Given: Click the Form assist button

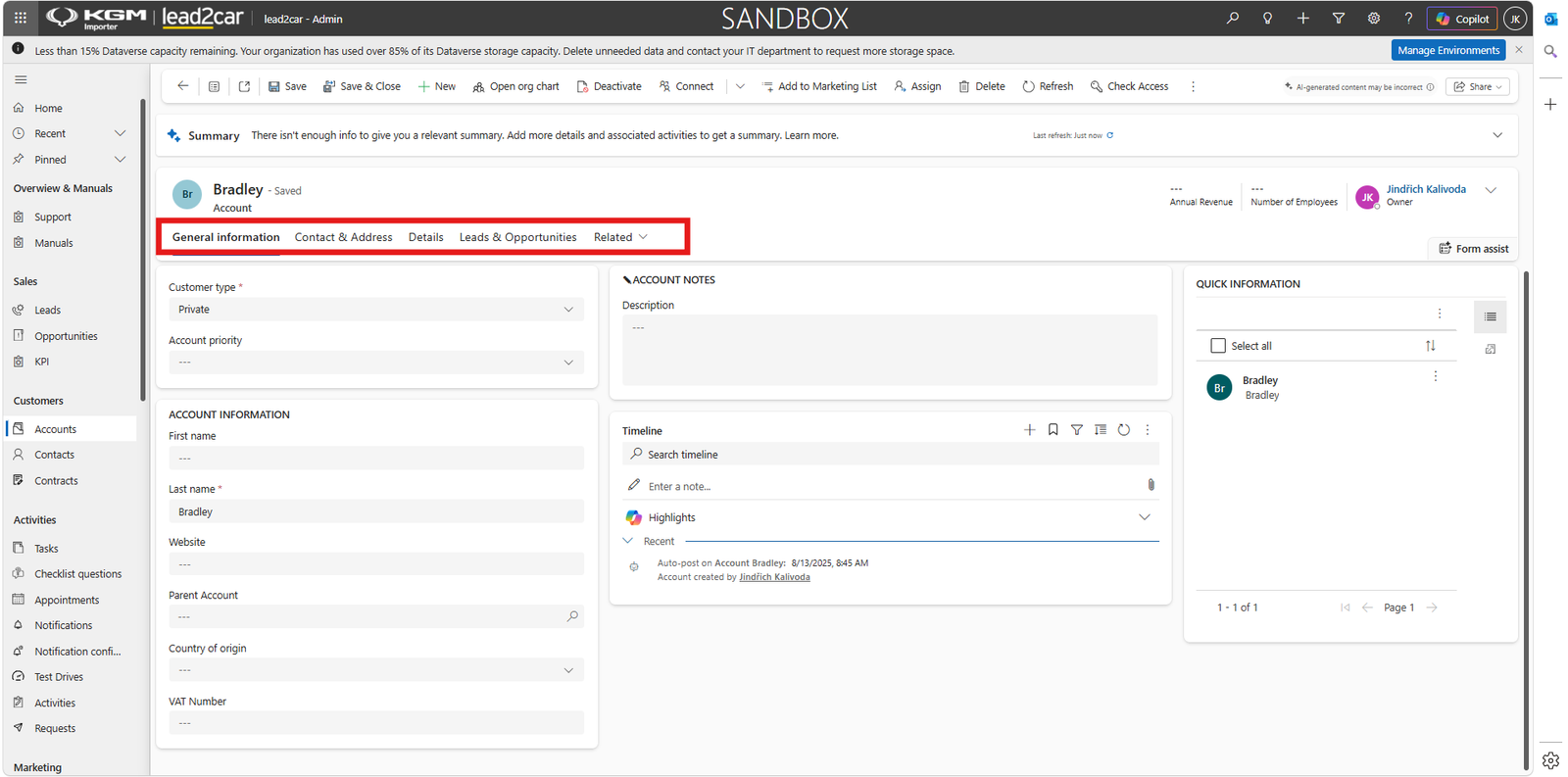Looking at the screenshot, I should [x=1473, y=249].
